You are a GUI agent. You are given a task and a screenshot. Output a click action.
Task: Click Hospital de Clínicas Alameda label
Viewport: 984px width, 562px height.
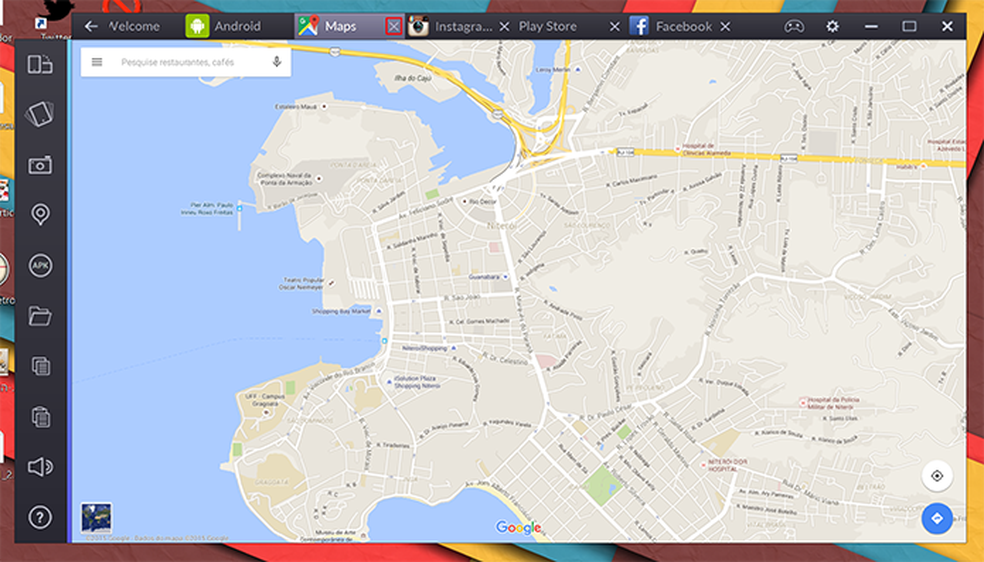707,149
